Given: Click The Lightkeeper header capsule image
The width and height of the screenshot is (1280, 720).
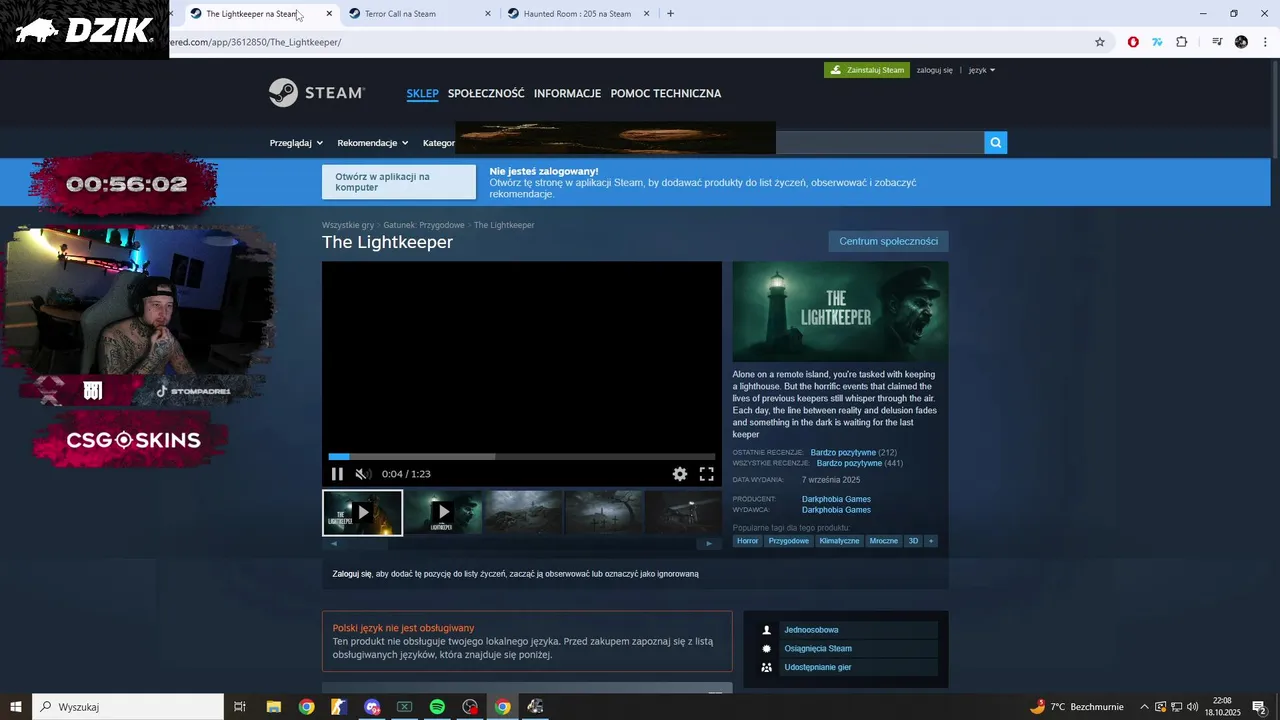Looking at the screenshot, I should tap(840, 312).
